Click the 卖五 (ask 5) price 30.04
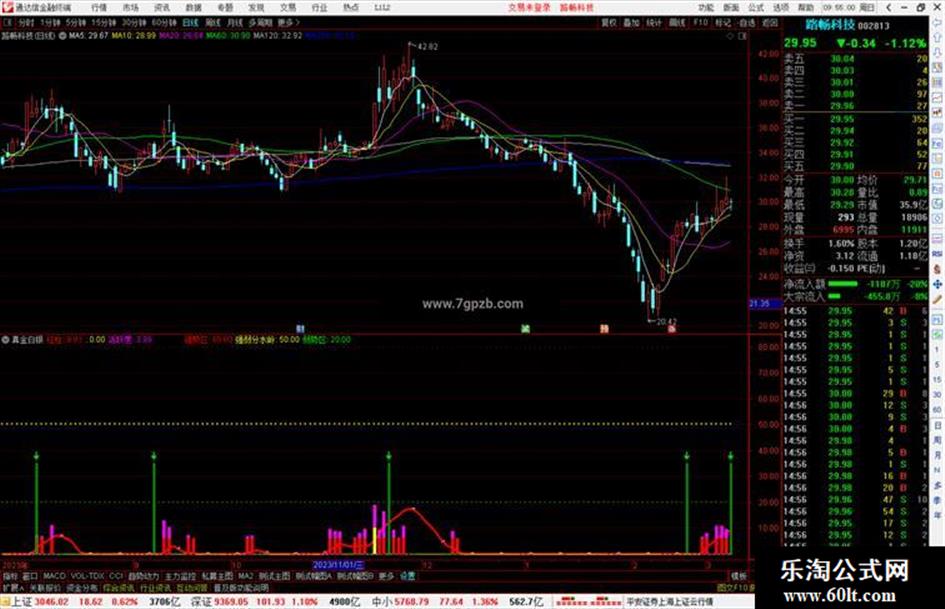The width and height of the screenshot is (945, 609). [x=842, y=58]
